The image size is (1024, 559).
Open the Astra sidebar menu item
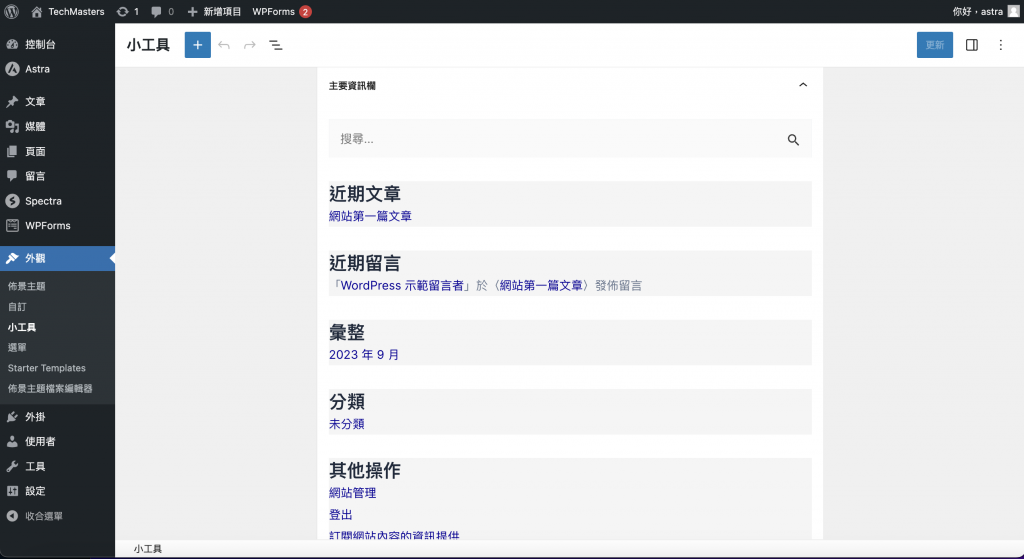coord(57,69)
